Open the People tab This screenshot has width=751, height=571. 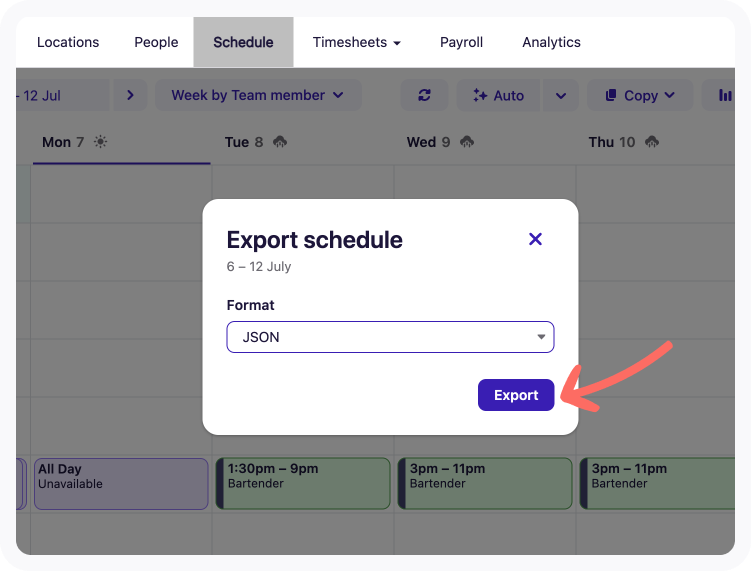pos(156,42)
